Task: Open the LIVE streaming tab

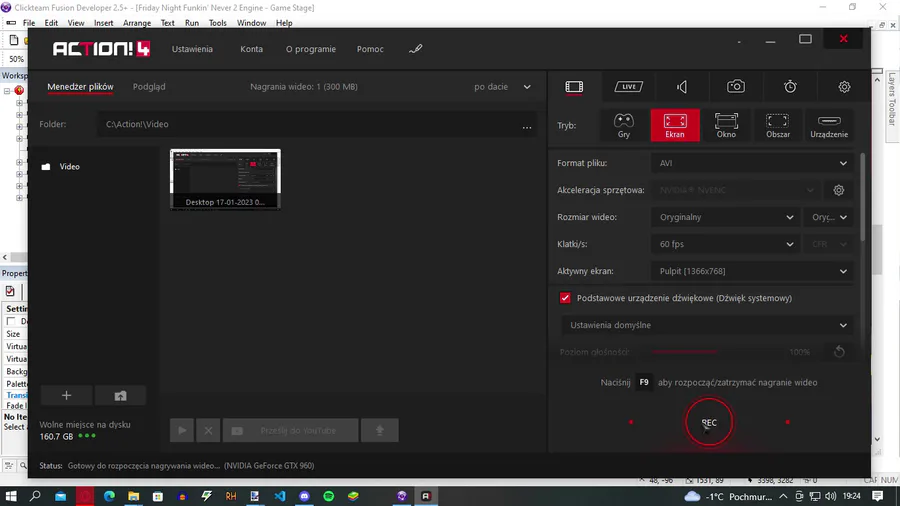Action: click(x=629, y=87)
